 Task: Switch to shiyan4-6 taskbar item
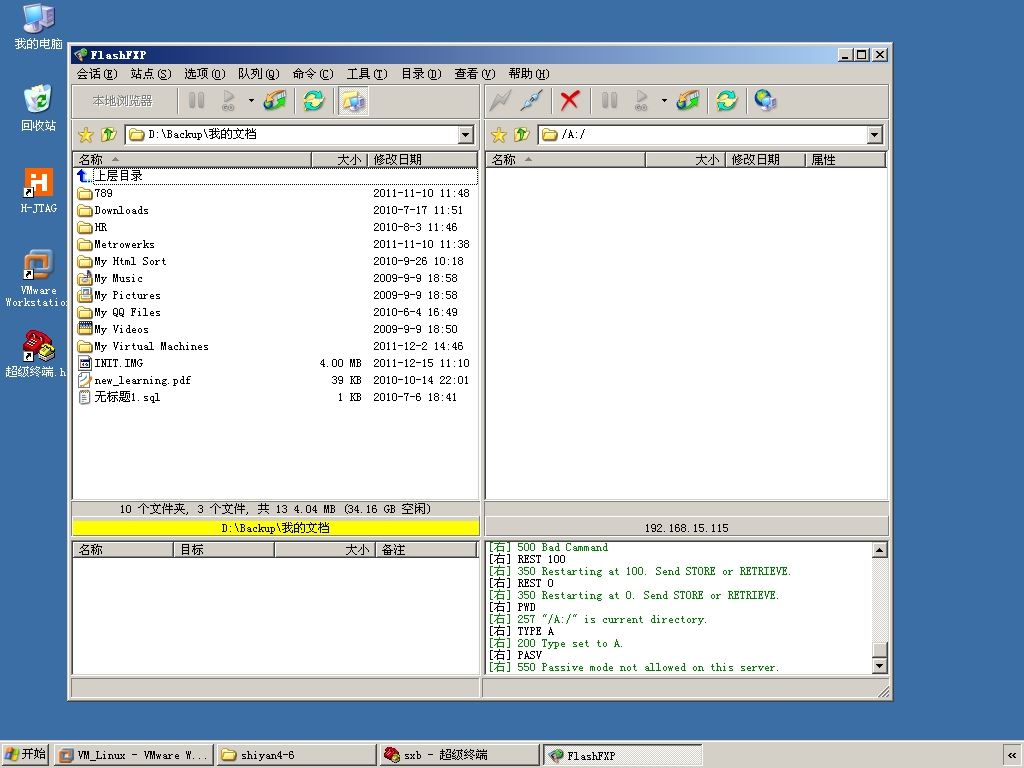pos(296,755)
